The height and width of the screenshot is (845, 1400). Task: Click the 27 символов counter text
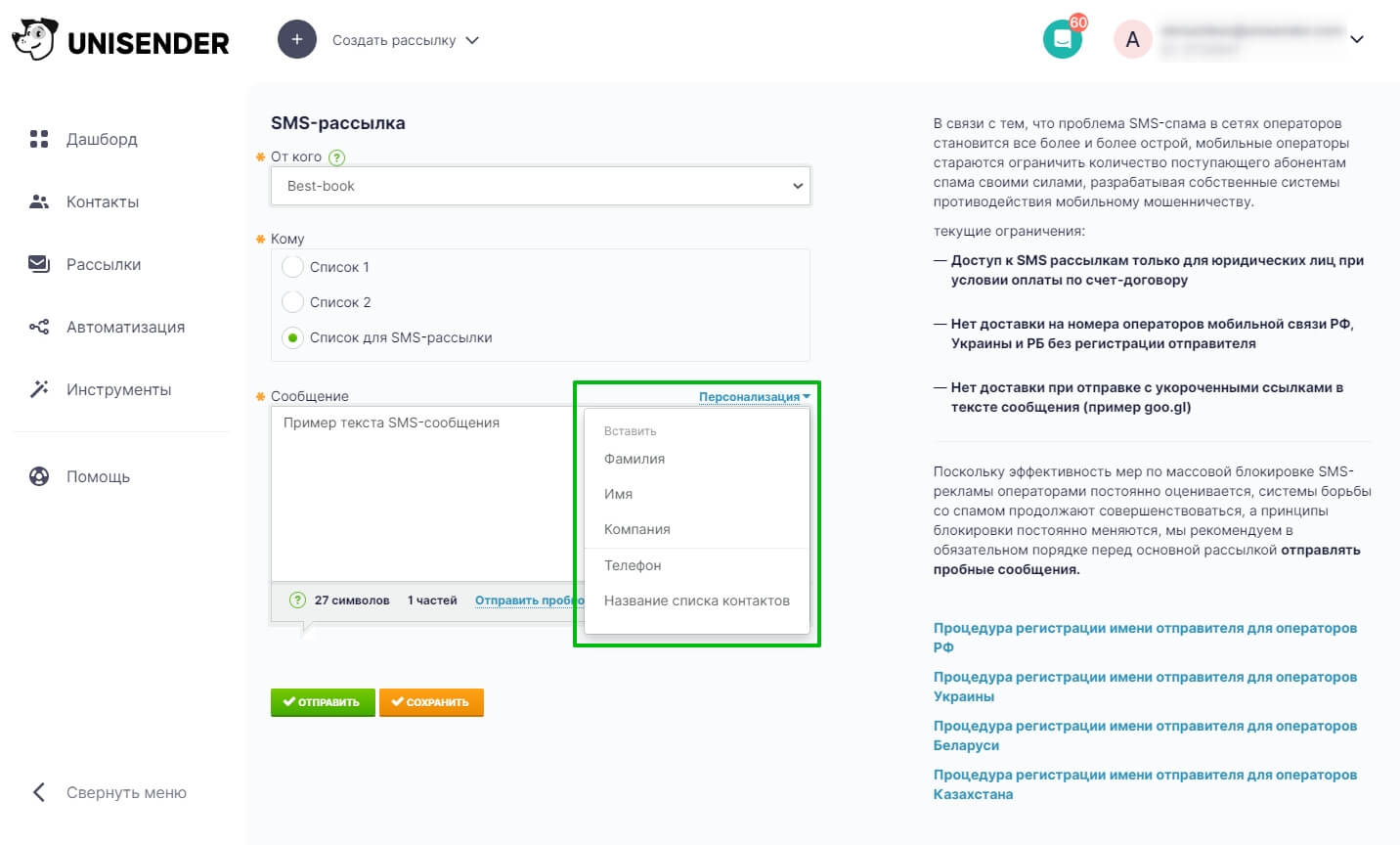click(x=352, y=600)
